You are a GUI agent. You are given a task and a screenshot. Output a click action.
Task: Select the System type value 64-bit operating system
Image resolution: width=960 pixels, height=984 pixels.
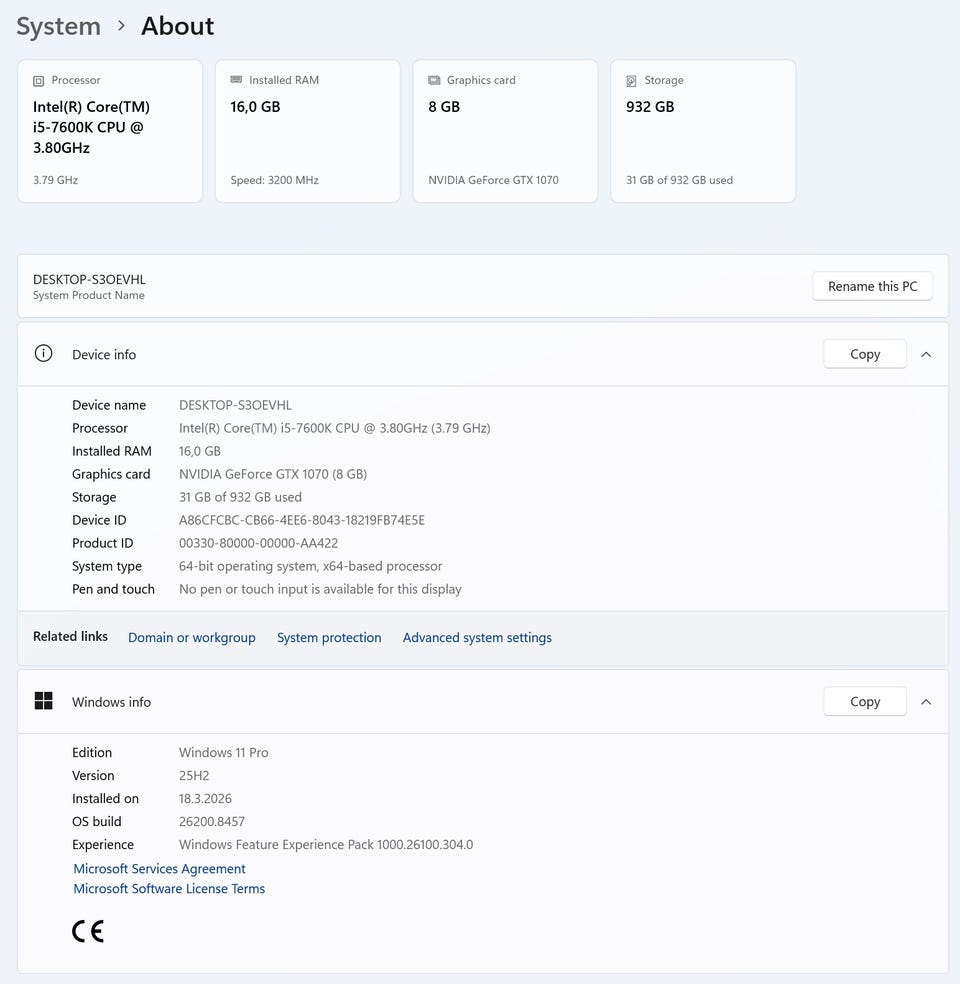[311, 566]
